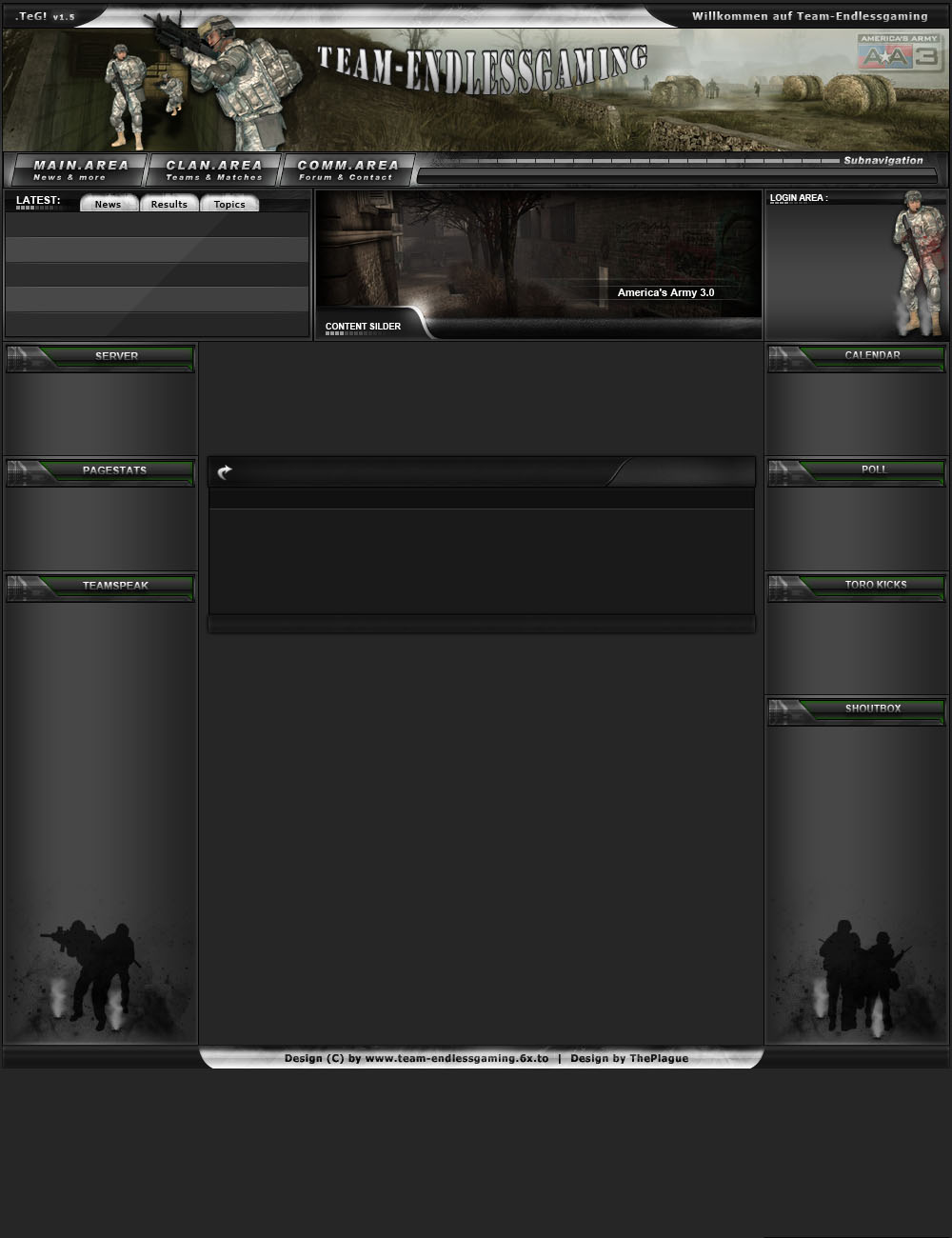
Task: Click the soldier silhouettes under Shoutbox panel
Action: pos(863,973)
